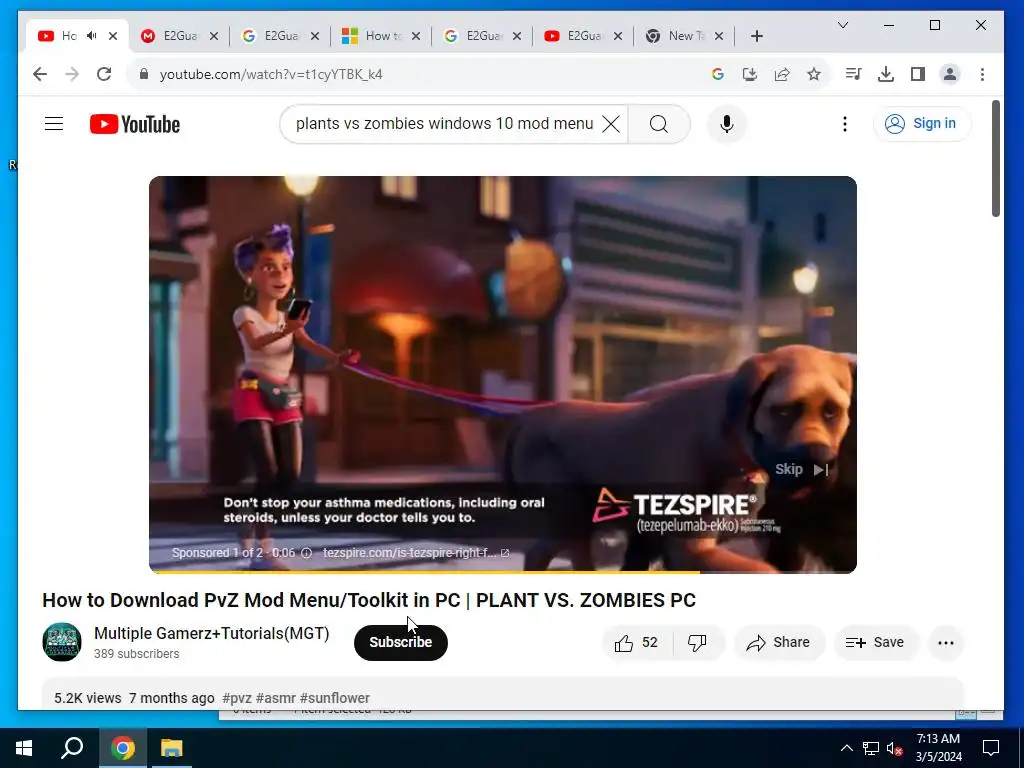The height and width of the screenshot is (768, 1024).
Task: Share this page from address bar
Action: 782,74
